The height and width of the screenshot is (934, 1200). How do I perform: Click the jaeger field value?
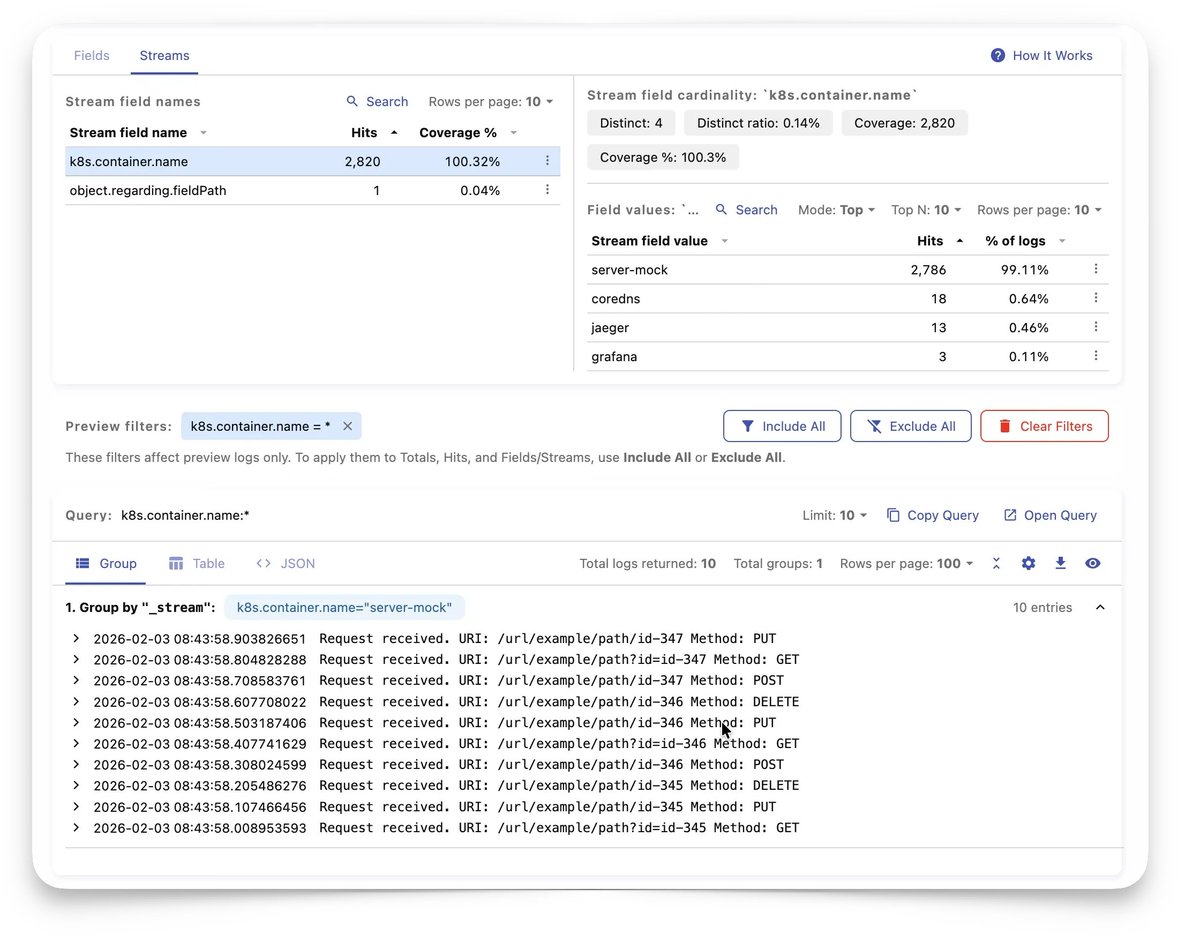pos(610,327)
